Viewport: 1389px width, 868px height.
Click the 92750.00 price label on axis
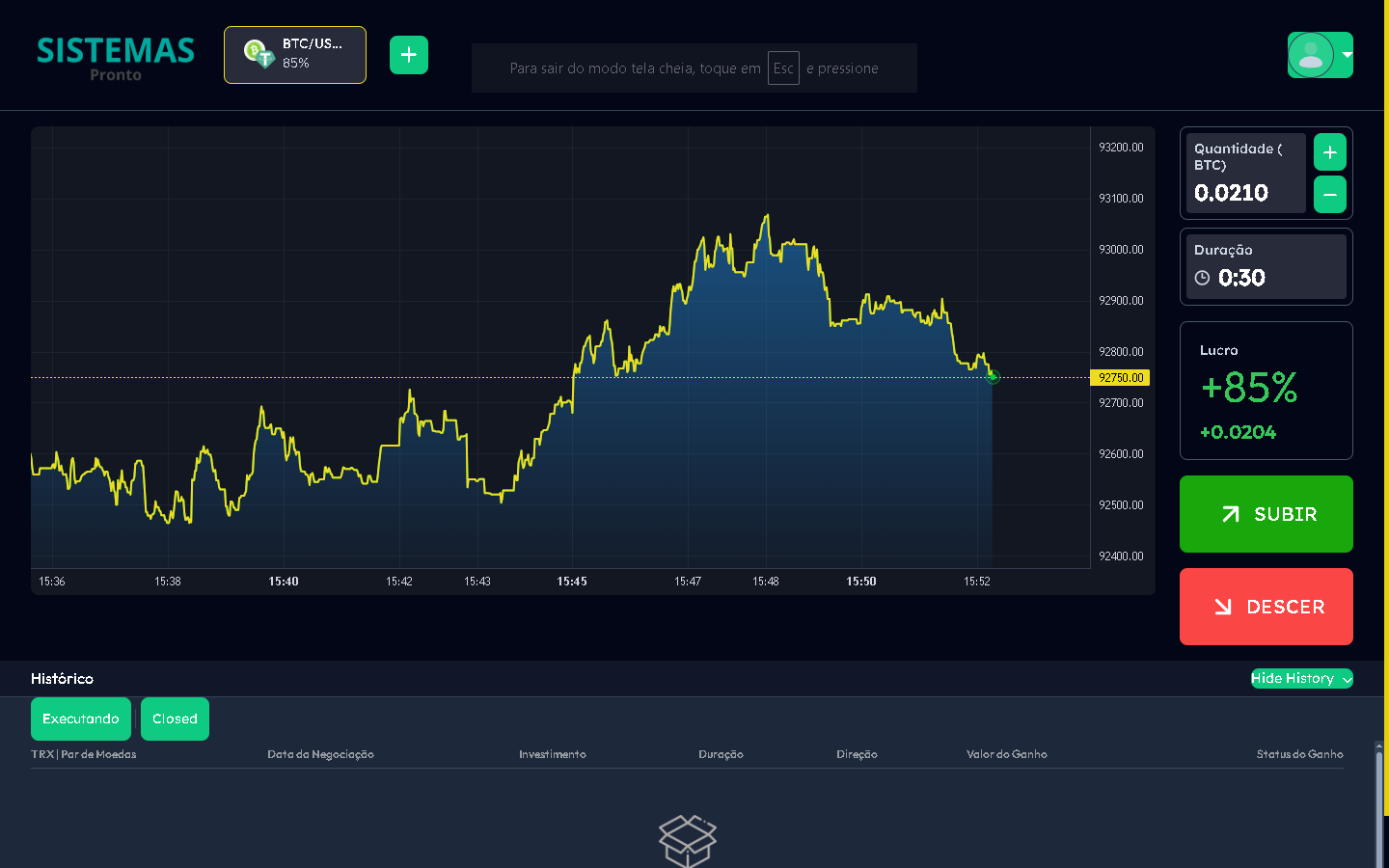click(x=1120, y=378)
